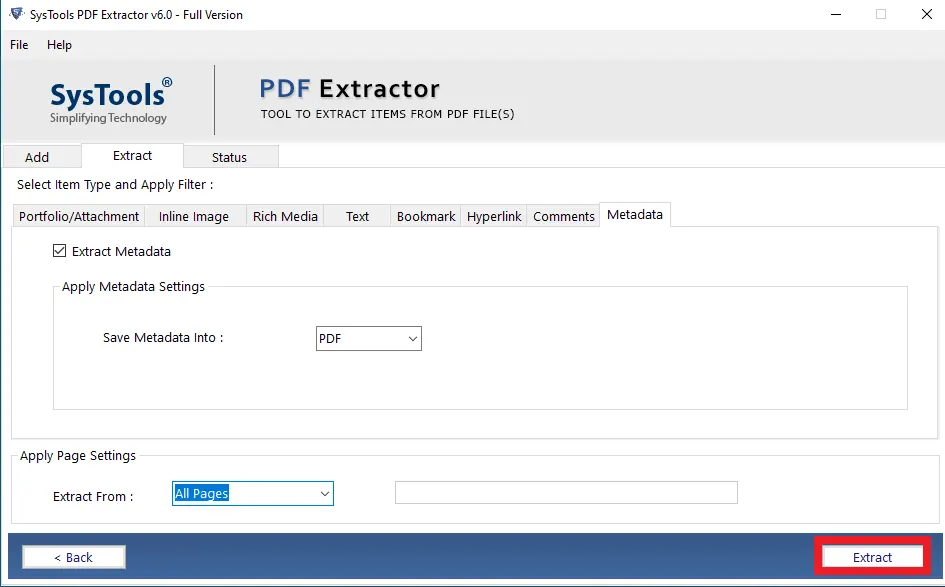The image size is (945, 587).
Task: Open the Portfolio/Attachment filter tab
Action: [x=78, y=216]
